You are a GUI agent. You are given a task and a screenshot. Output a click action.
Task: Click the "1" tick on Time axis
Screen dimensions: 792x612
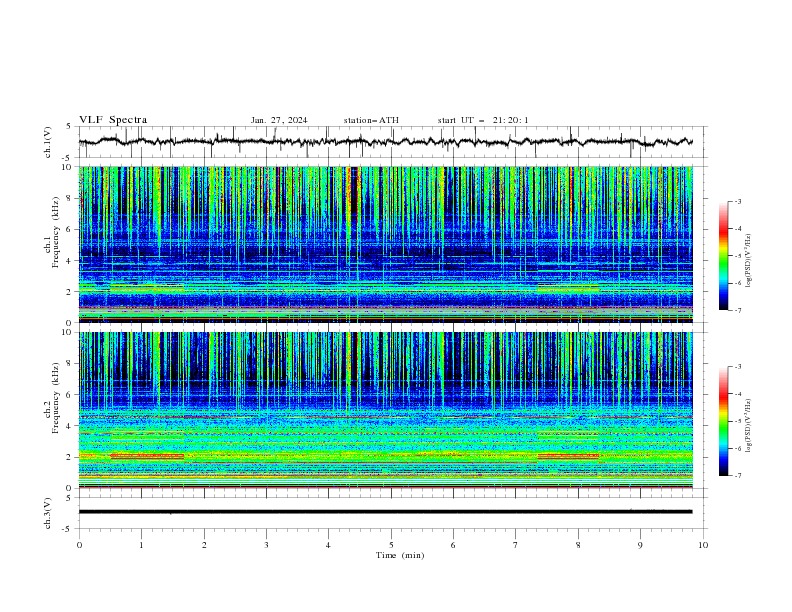pyautogui.click(x=141, y=545)
